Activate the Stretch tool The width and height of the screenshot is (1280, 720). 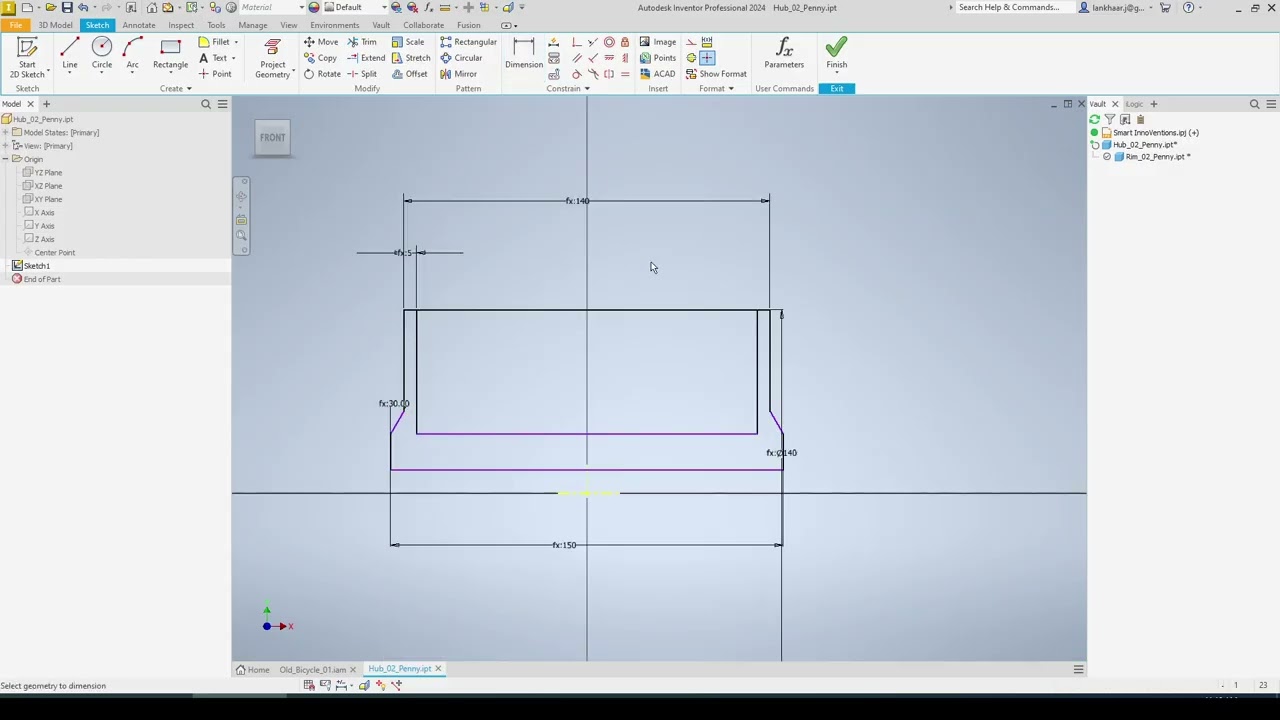[x=411, y=58]
